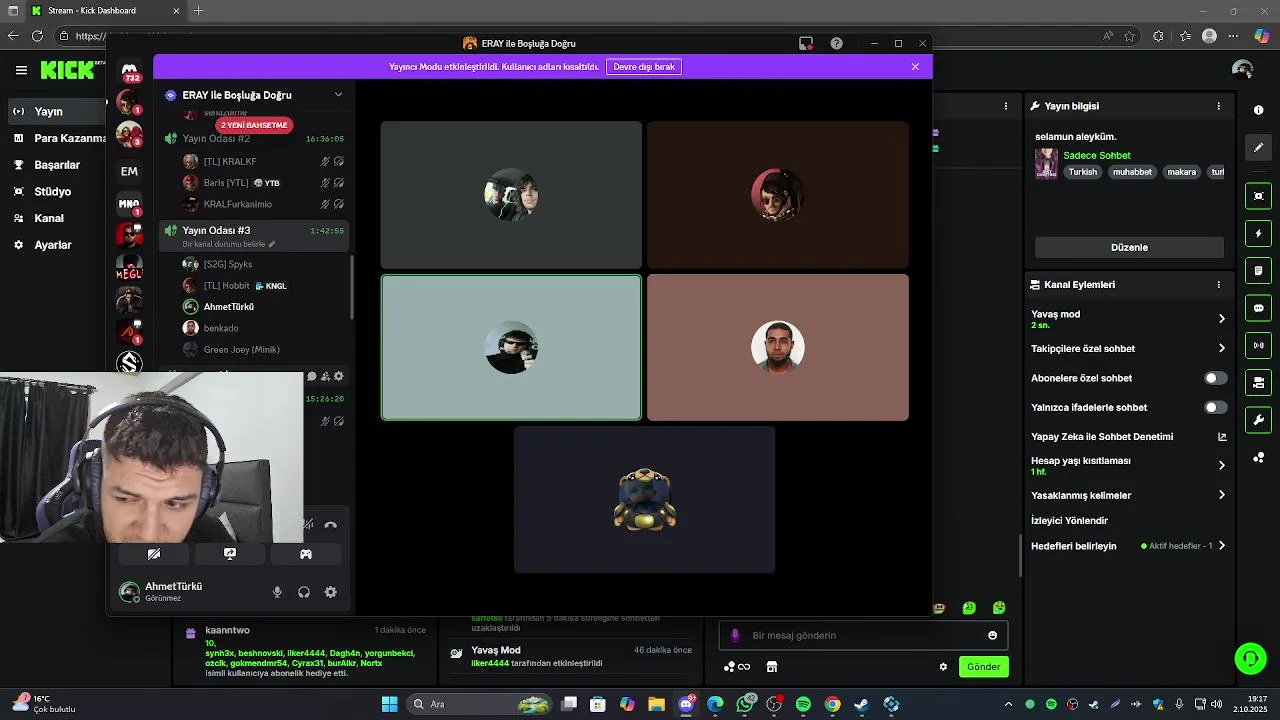Toggle Discord headphone deafen
Image resolution: width=1280 pixels, height=720 pixels.
(304, 592)
